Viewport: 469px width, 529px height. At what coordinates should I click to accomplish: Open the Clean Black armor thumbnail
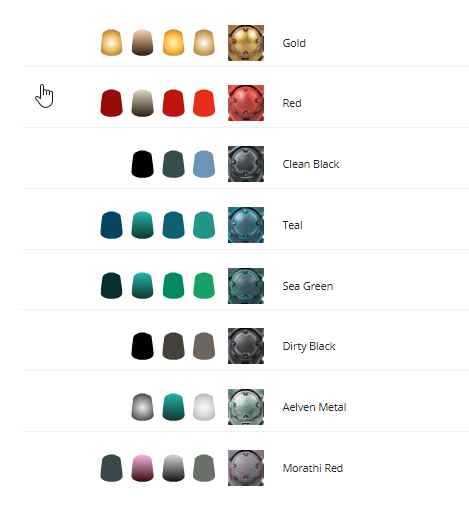(x=246, y=164)
